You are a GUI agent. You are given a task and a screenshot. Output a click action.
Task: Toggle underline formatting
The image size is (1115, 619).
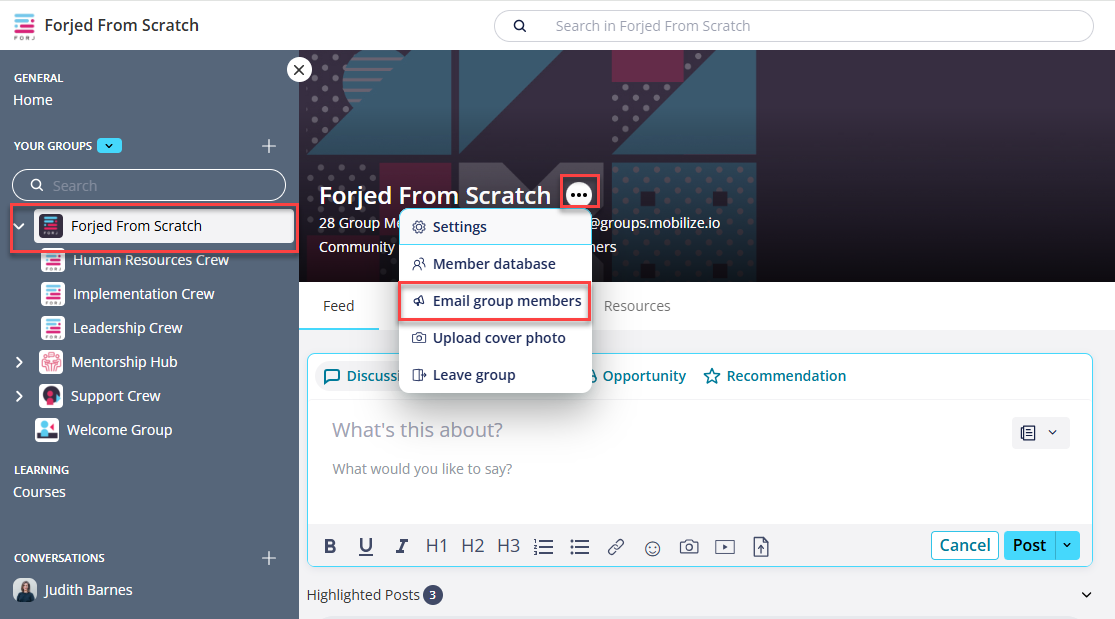point(365,546)
